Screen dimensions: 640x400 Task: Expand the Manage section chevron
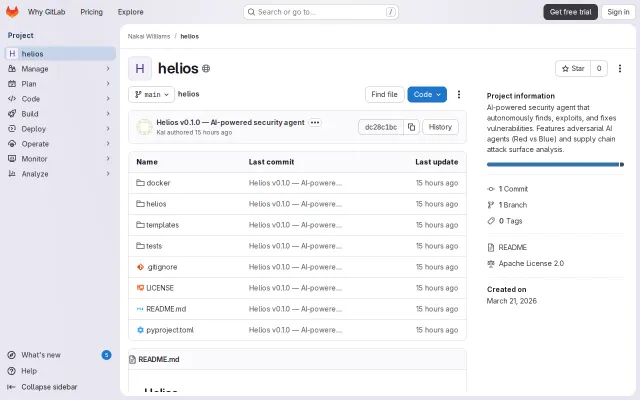pos(108,69)
